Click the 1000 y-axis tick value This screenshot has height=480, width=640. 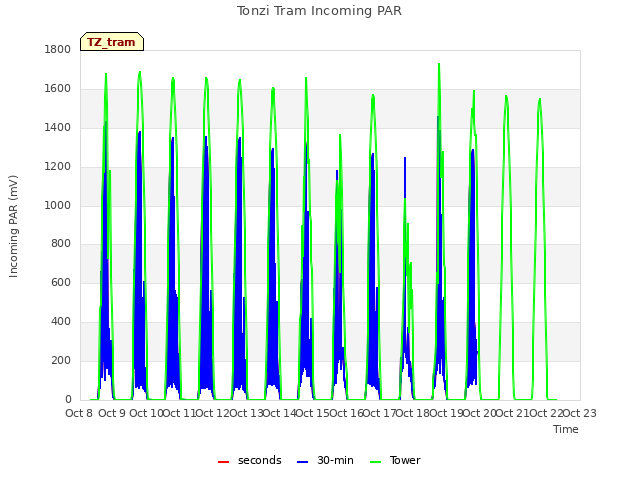[x=58, y=205]
